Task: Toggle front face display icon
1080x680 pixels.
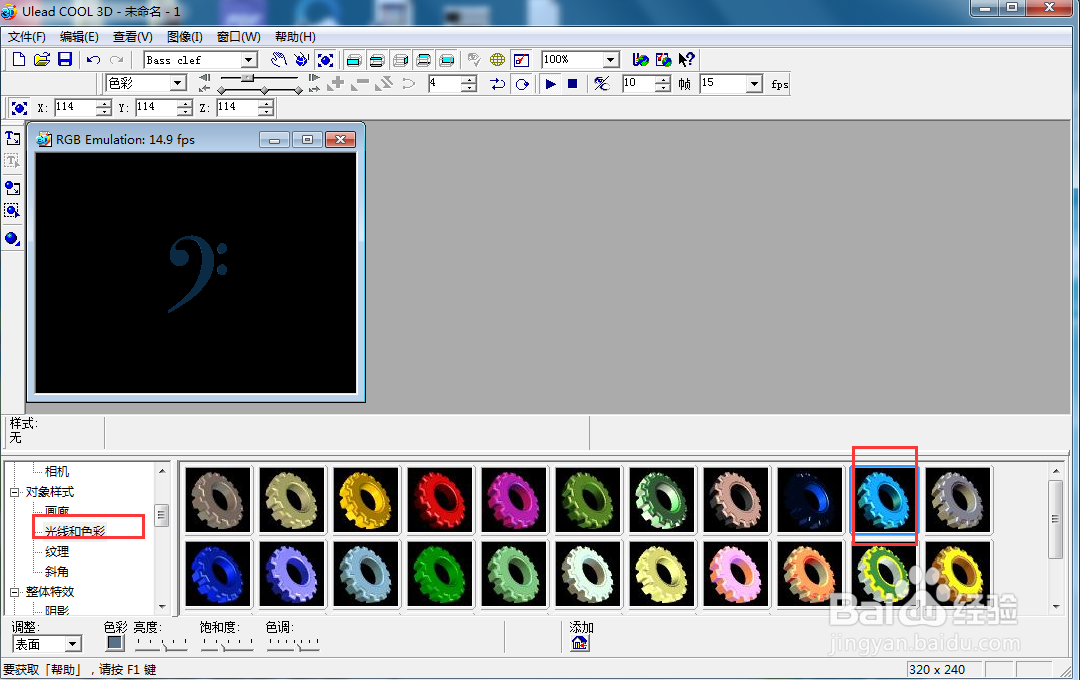Action: pos(353,60)
